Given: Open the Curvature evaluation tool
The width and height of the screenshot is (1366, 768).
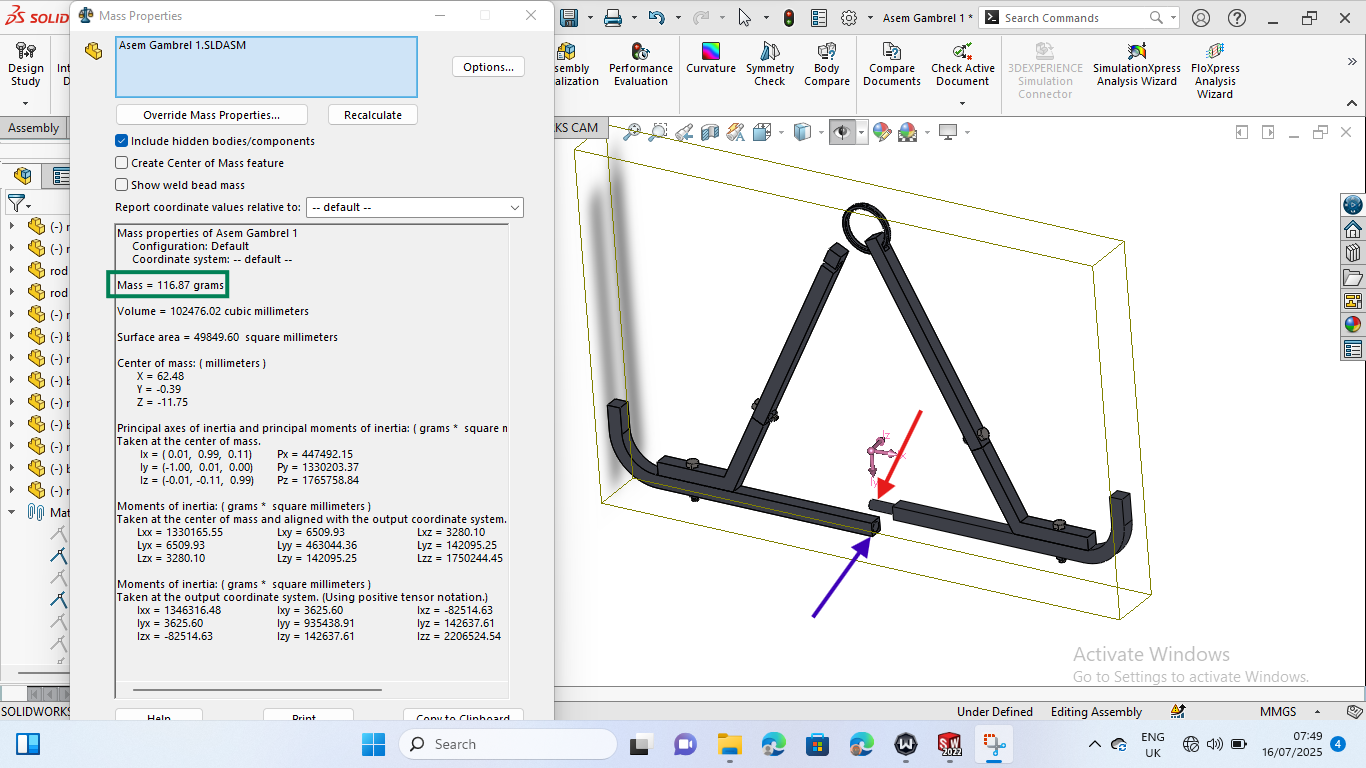Looking at the screenshot, I should coord(710,59).
